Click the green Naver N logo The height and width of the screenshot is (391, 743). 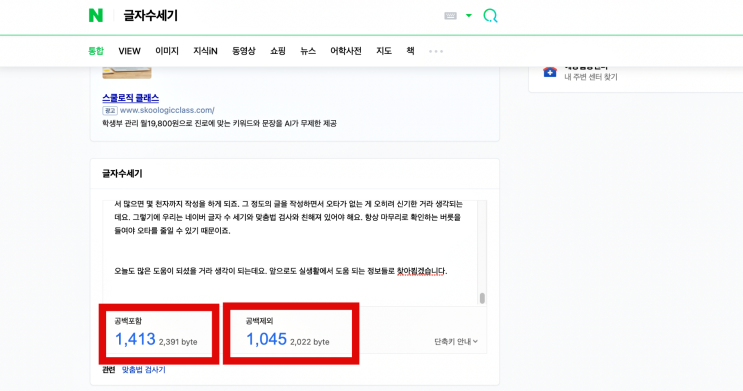(x=96, y=16)
